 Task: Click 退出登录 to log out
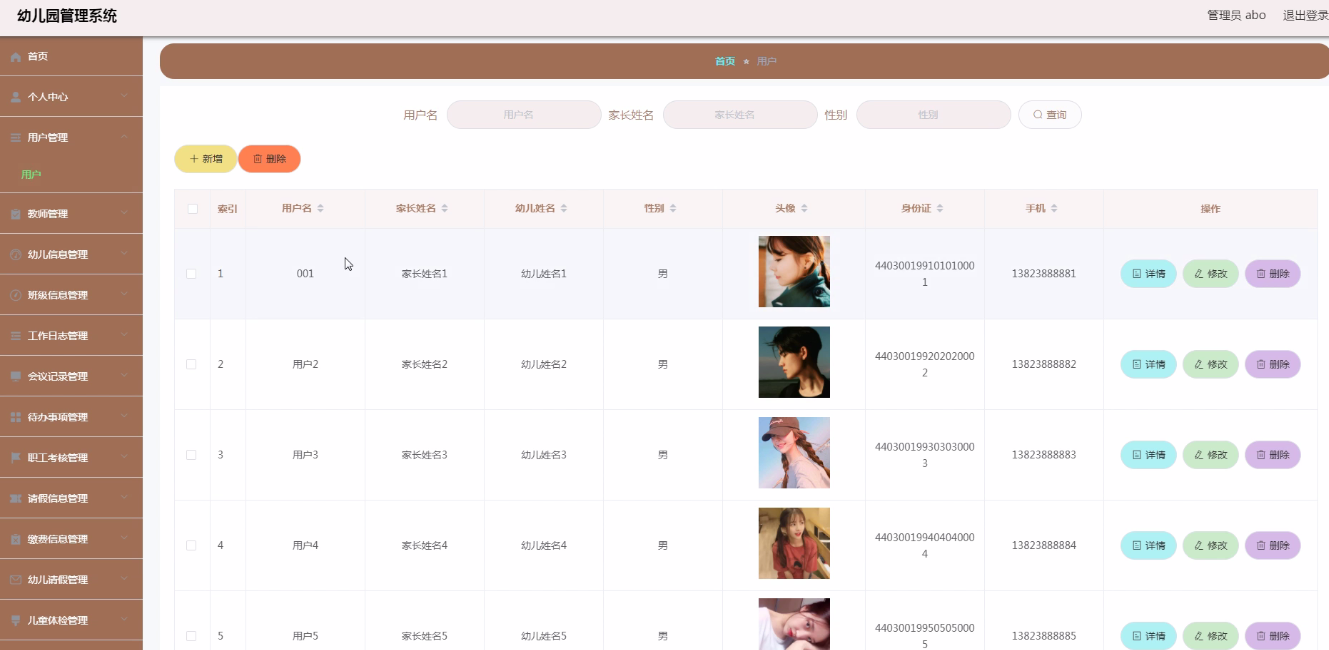1305,15
